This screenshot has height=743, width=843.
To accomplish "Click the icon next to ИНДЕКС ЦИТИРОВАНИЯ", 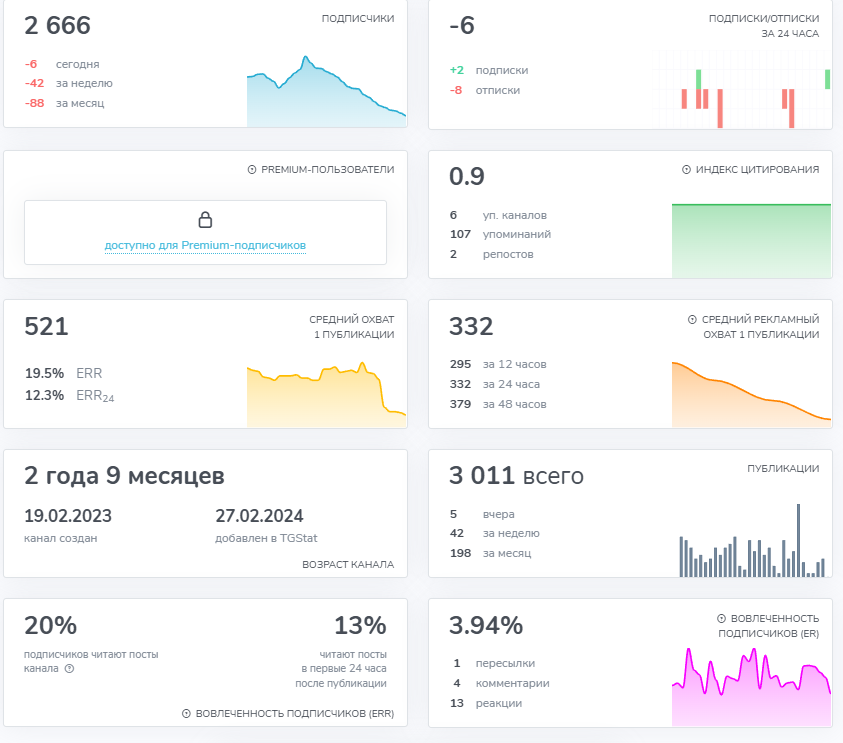I will pos(687,170).
